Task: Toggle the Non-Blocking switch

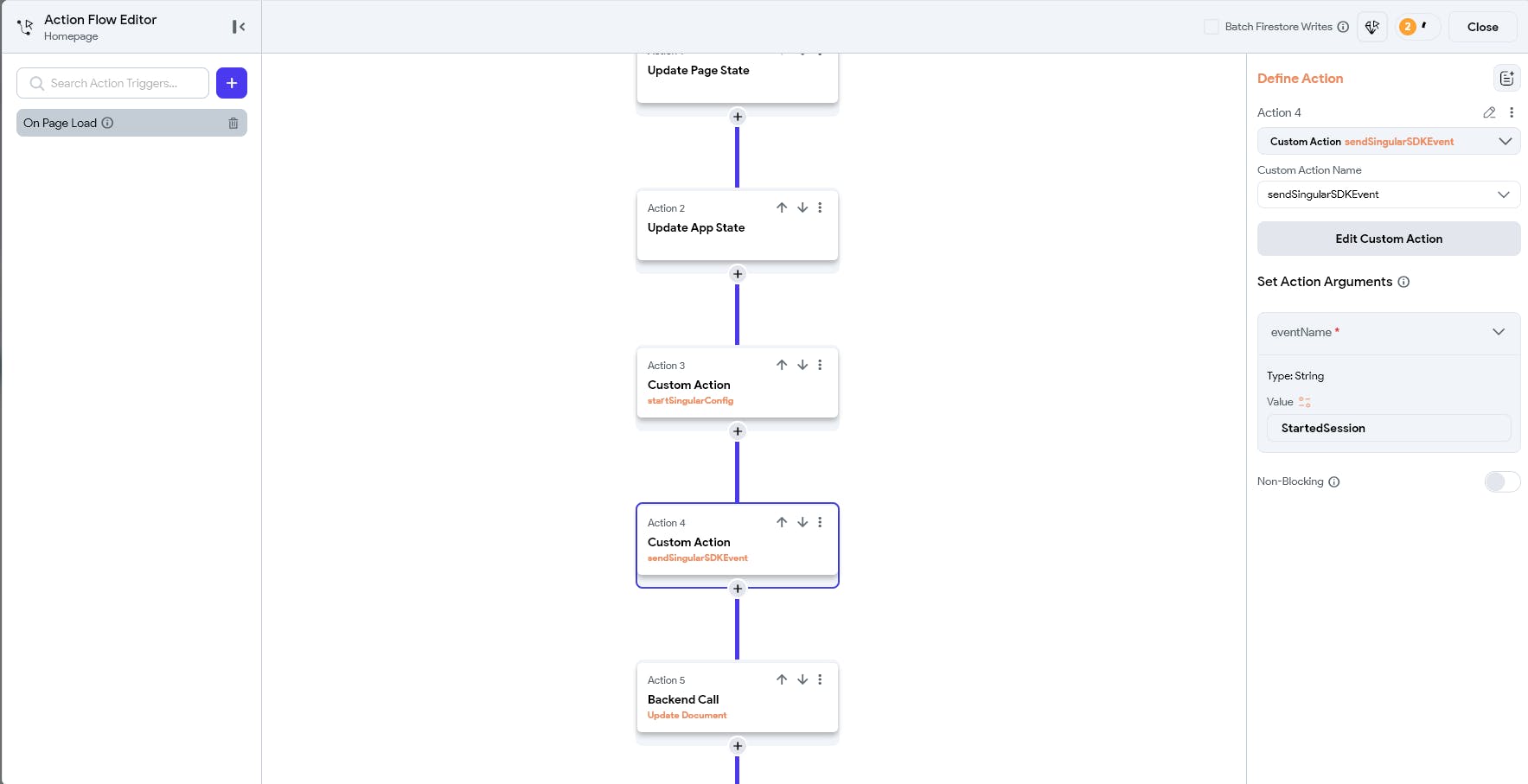Action: 1501,481
